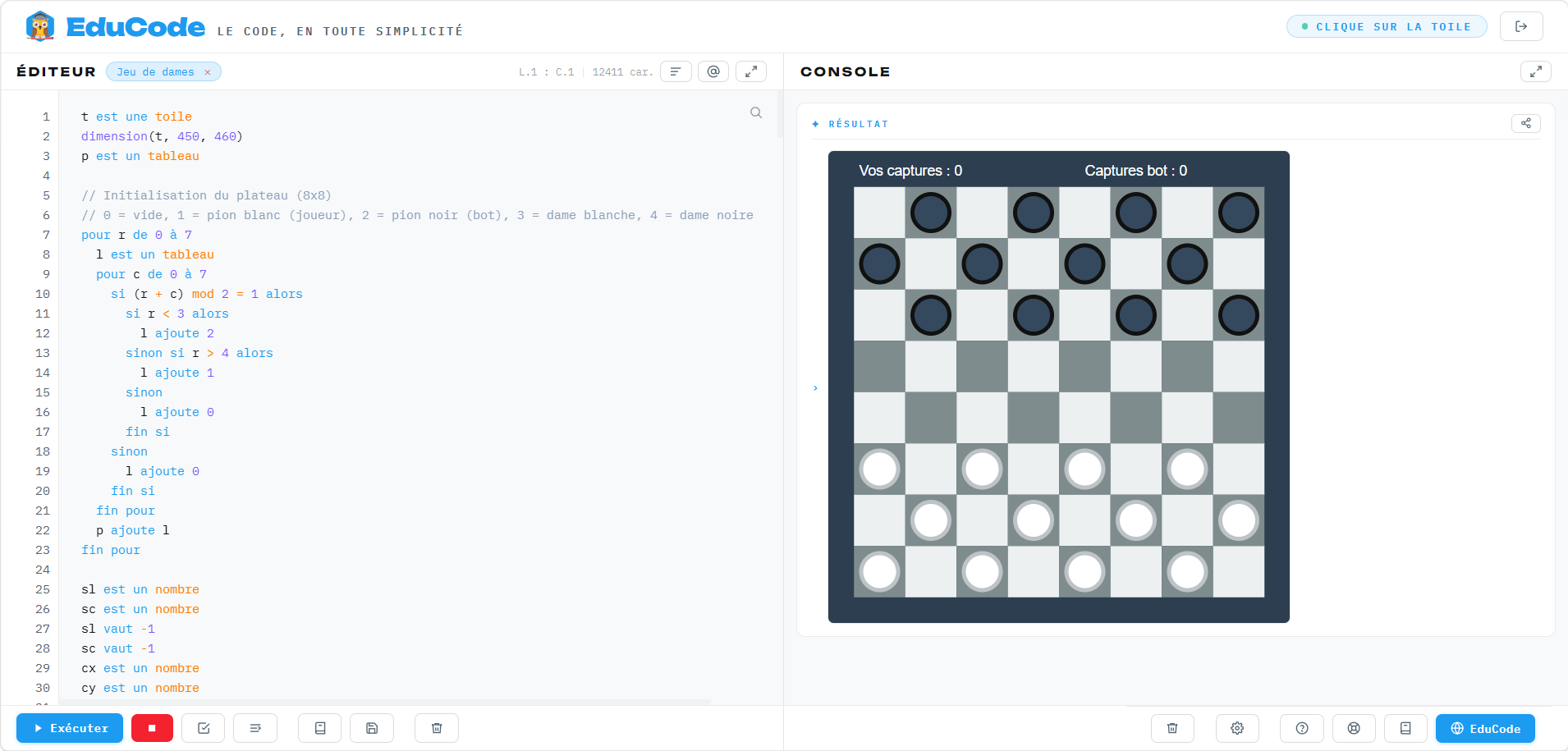Save the program with the floppy disk icon
This screenshot has height=751, width=1568.
click(372, 728)
